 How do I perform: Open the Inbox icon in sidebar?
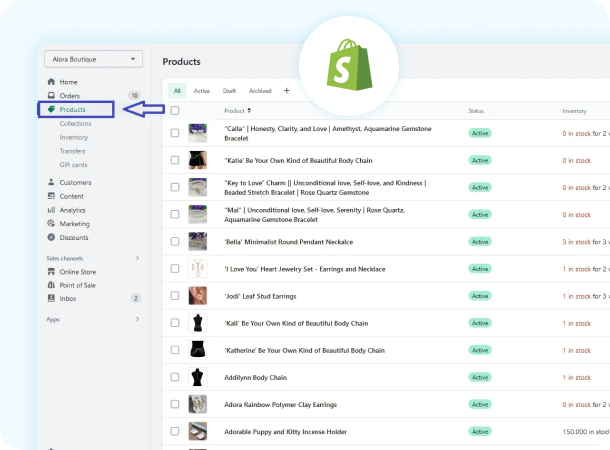pyautogui.click(x=51, y=298)
